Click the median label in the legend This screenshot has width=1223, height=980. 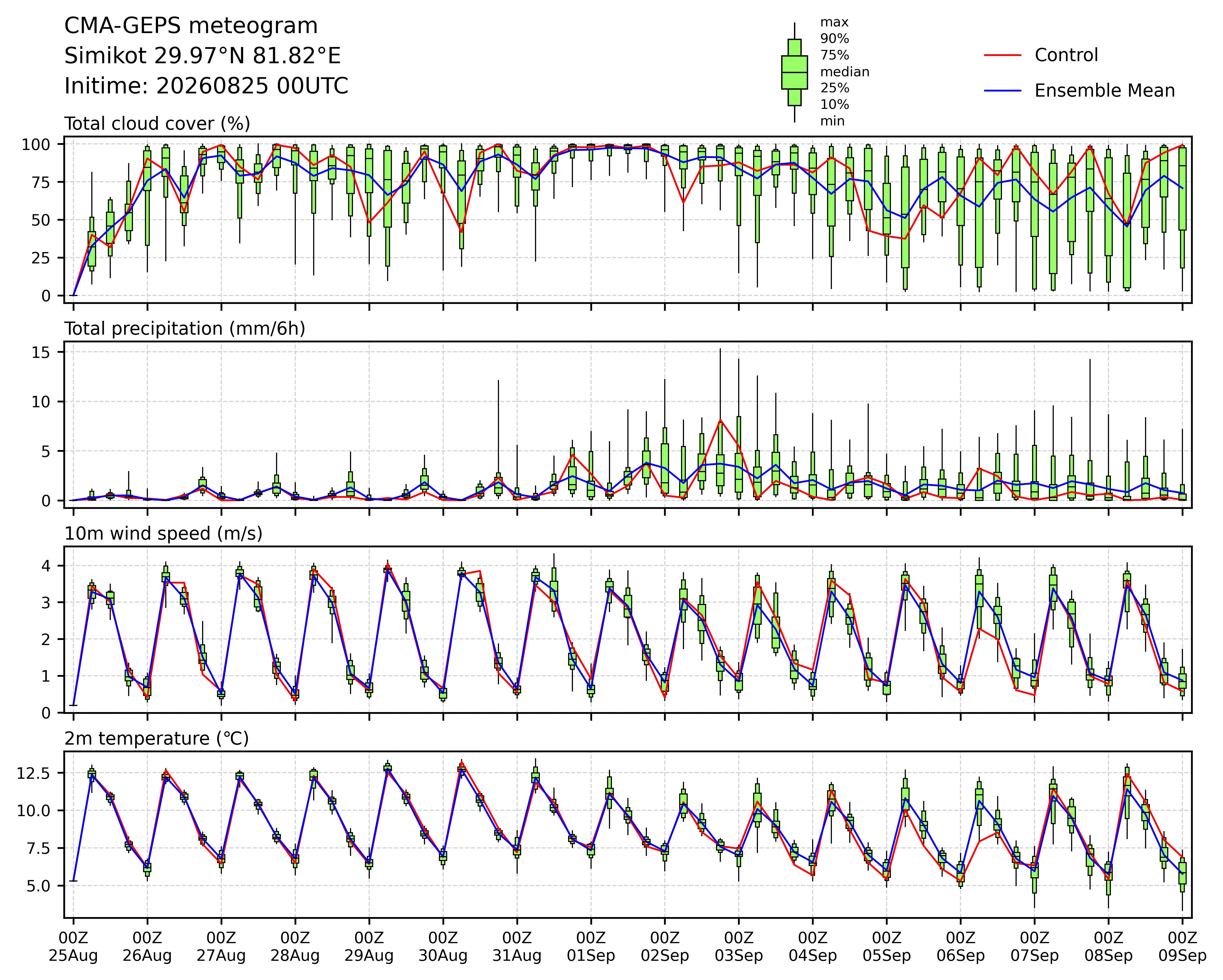(845, 72)
